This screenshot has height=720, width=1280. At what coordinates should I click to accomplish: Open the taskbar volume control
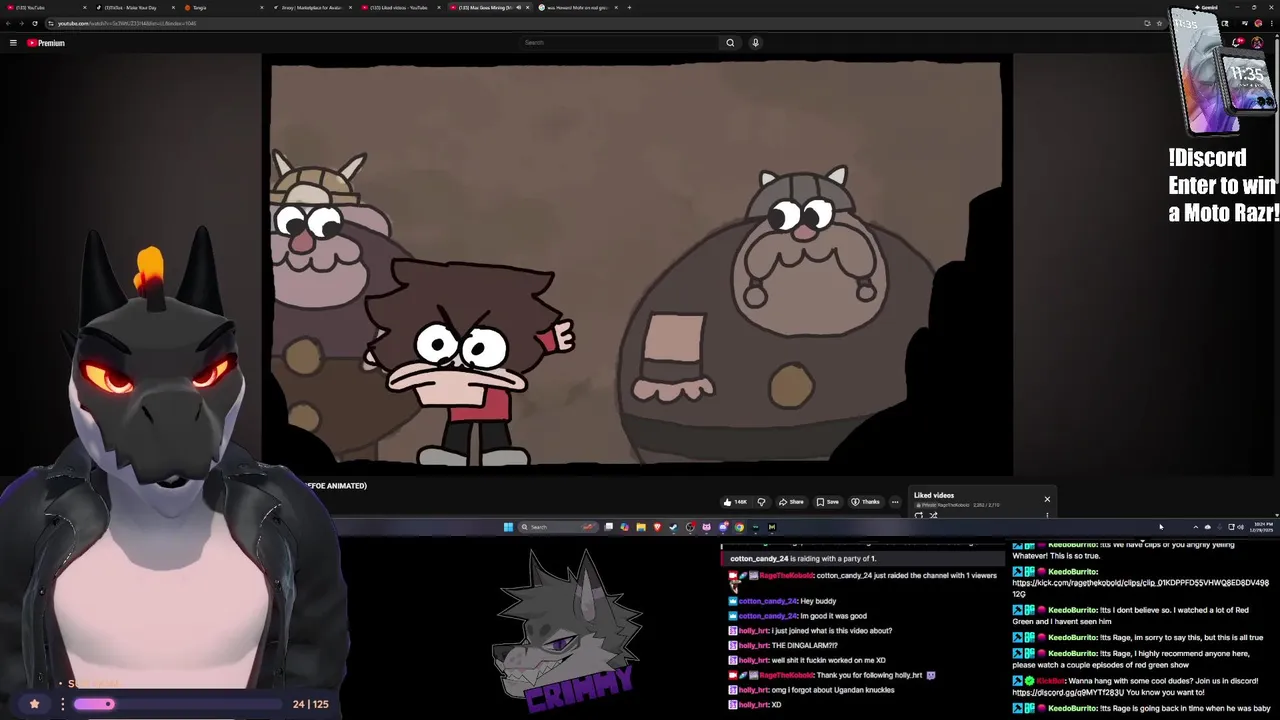tap(1240, 527)
